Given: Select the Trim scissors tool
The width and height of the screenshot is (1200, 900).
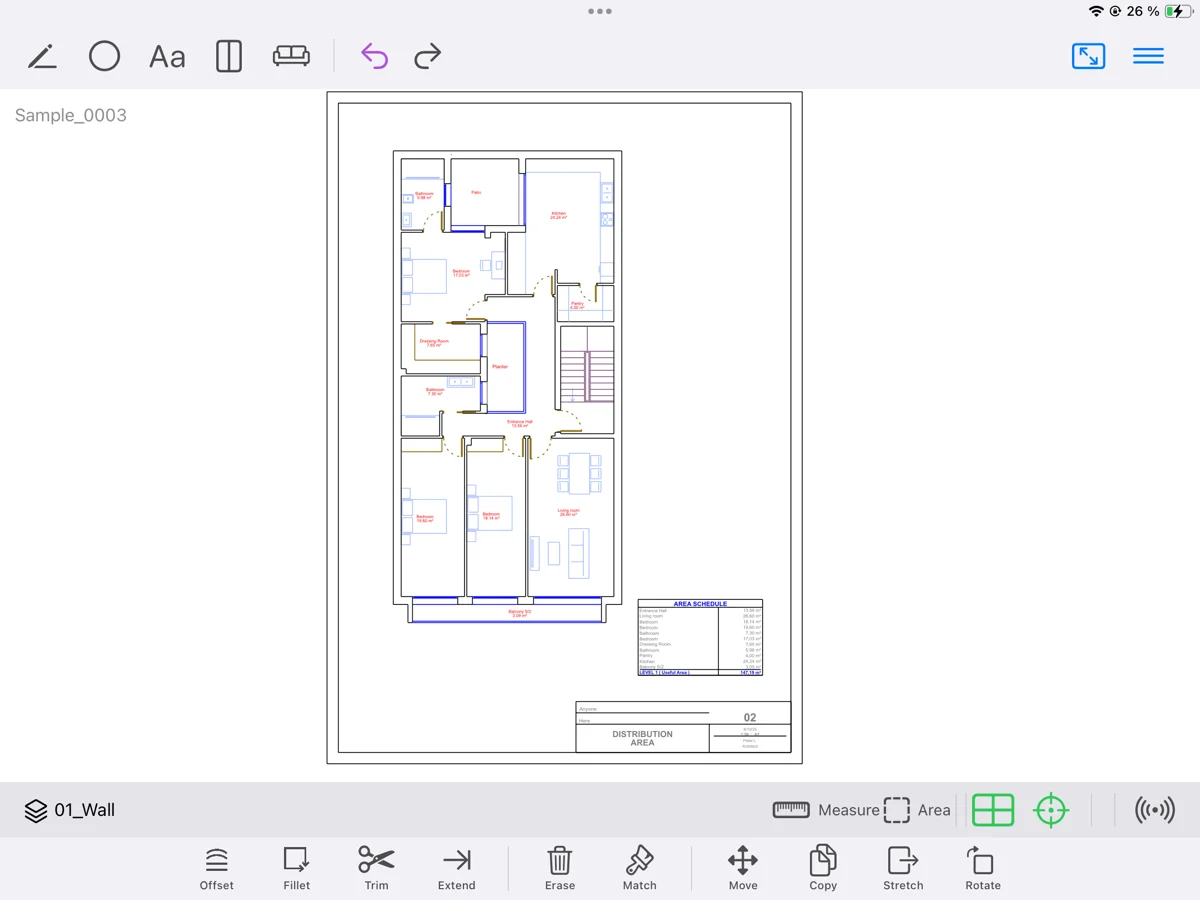Looking at the screenshot, I should [376, 867].
